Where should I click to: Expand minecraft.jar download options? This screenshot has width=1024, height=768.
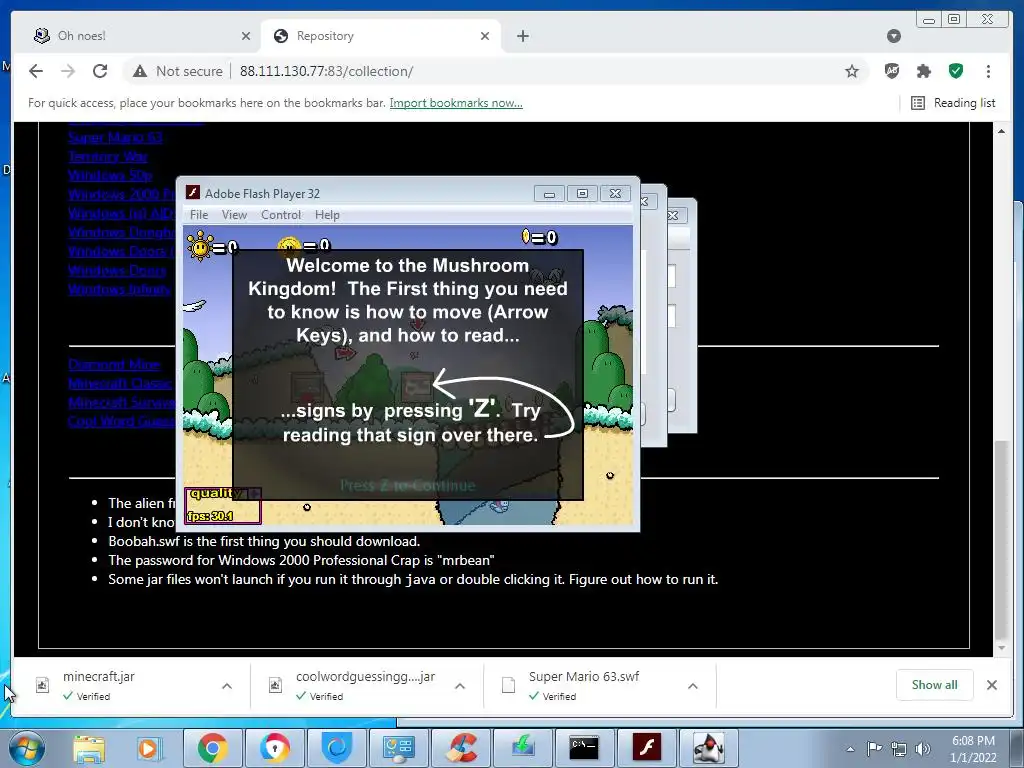click(x=227, y=686)
